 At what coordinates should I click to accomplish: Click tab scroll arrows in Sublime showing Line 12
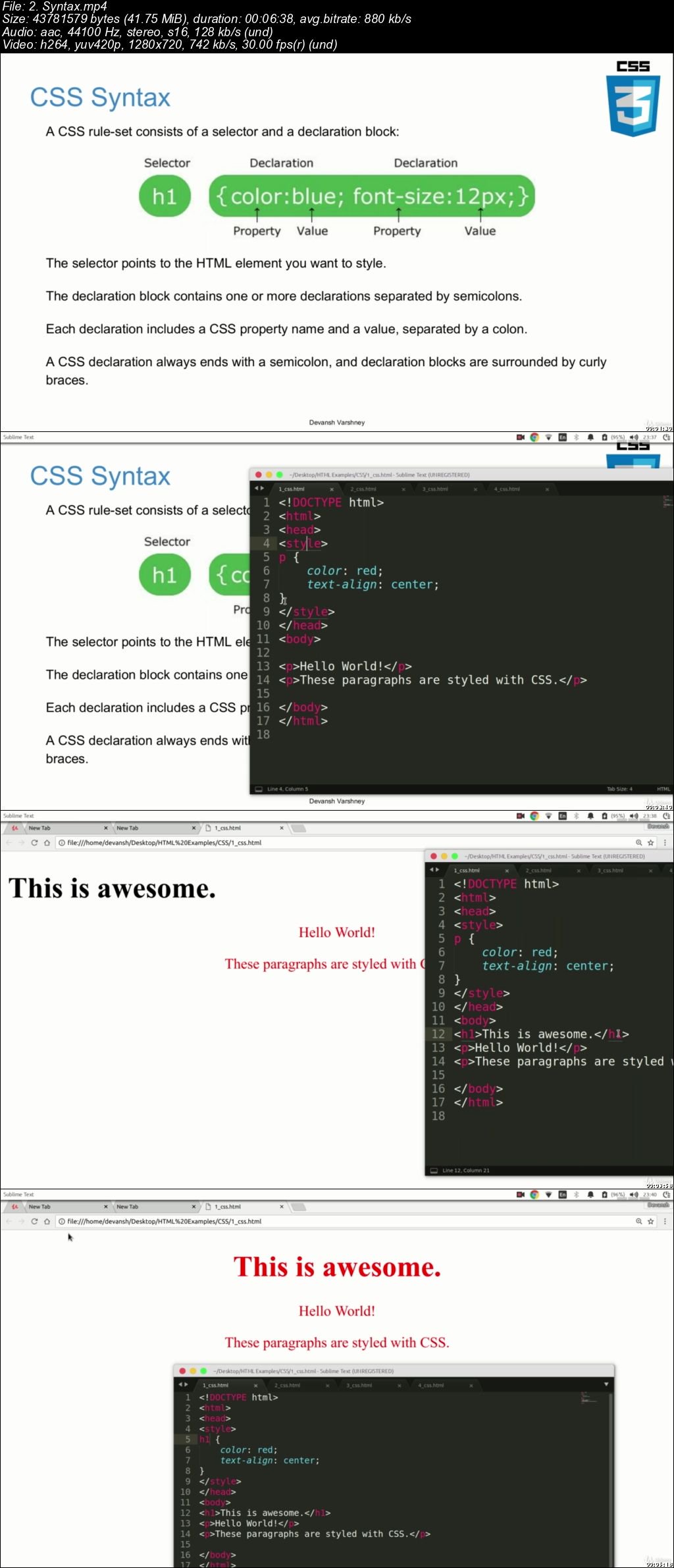[434, 870]
